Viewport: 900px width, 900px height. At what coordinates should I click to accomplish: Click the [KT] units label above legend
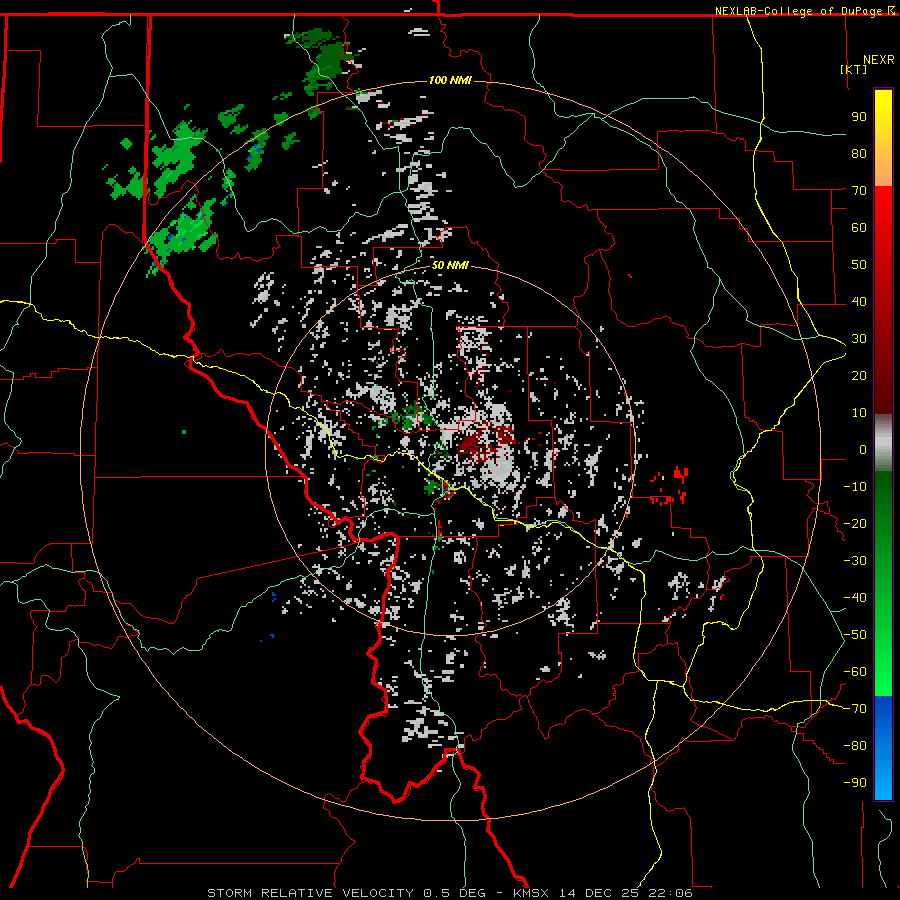pyautogui.click(x=854, y=69)
